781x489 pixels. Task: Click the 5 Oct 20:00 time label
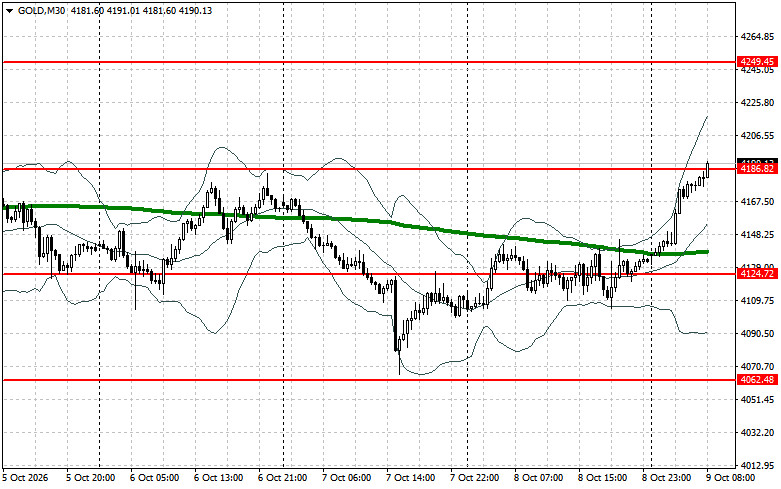click(x=91, y=478)
